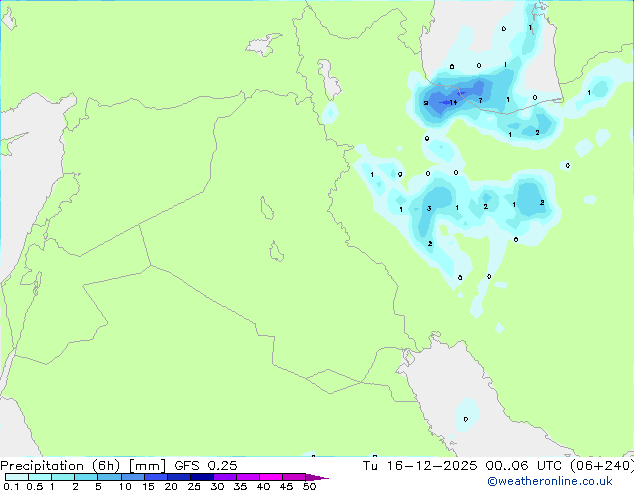Pick the 20–25 mm legend color swatch
This screenshot has height=490, width=634.
click(x=179, y=477)
